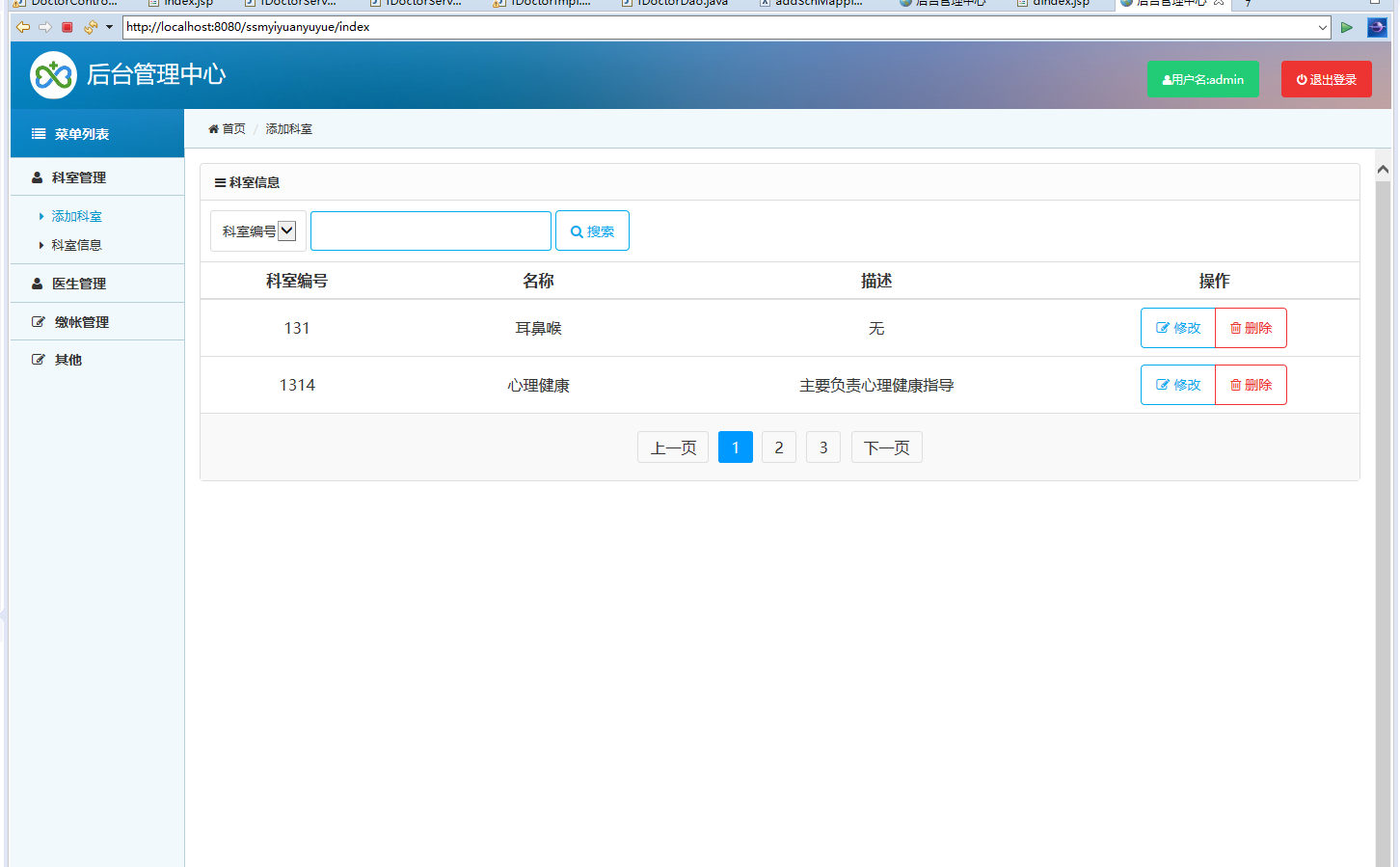Image resolution: width=1400 pixels, height=867 pixels.
Task: Click page 3 in the pagination bar
Action: [x=822, y=447]
